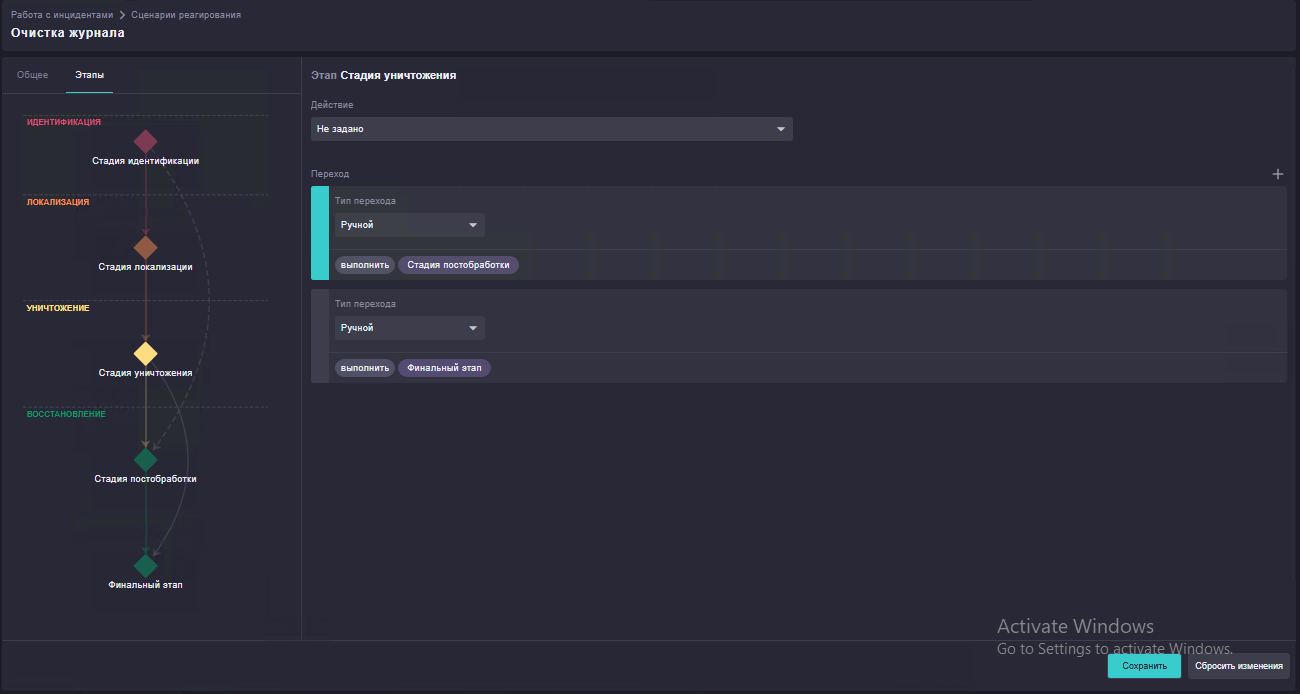Click the Финальный этап transition tag

[x=445, y=368]
